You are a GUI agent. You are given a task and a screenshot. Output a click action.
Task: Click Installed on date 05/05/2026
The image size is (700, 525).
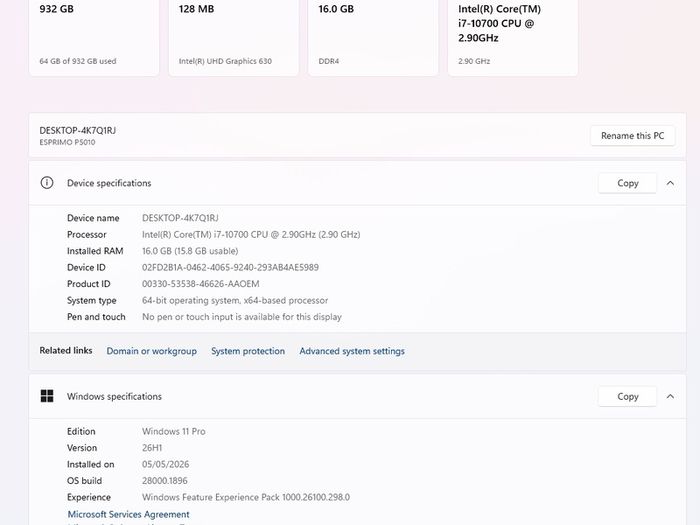click(166, 464)
